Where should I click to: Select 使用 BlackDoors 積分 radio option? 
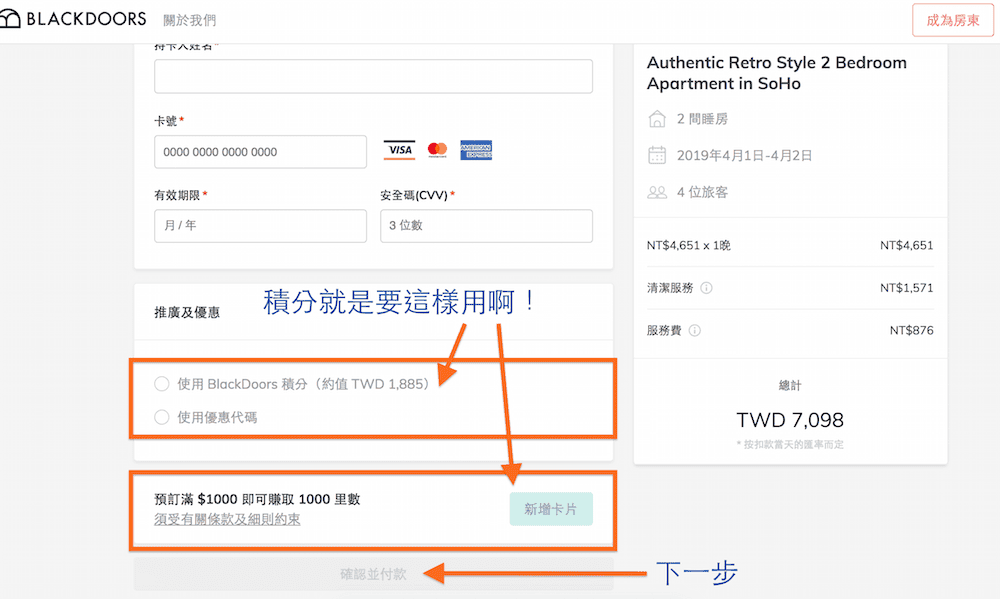click(x=162, y=383)
